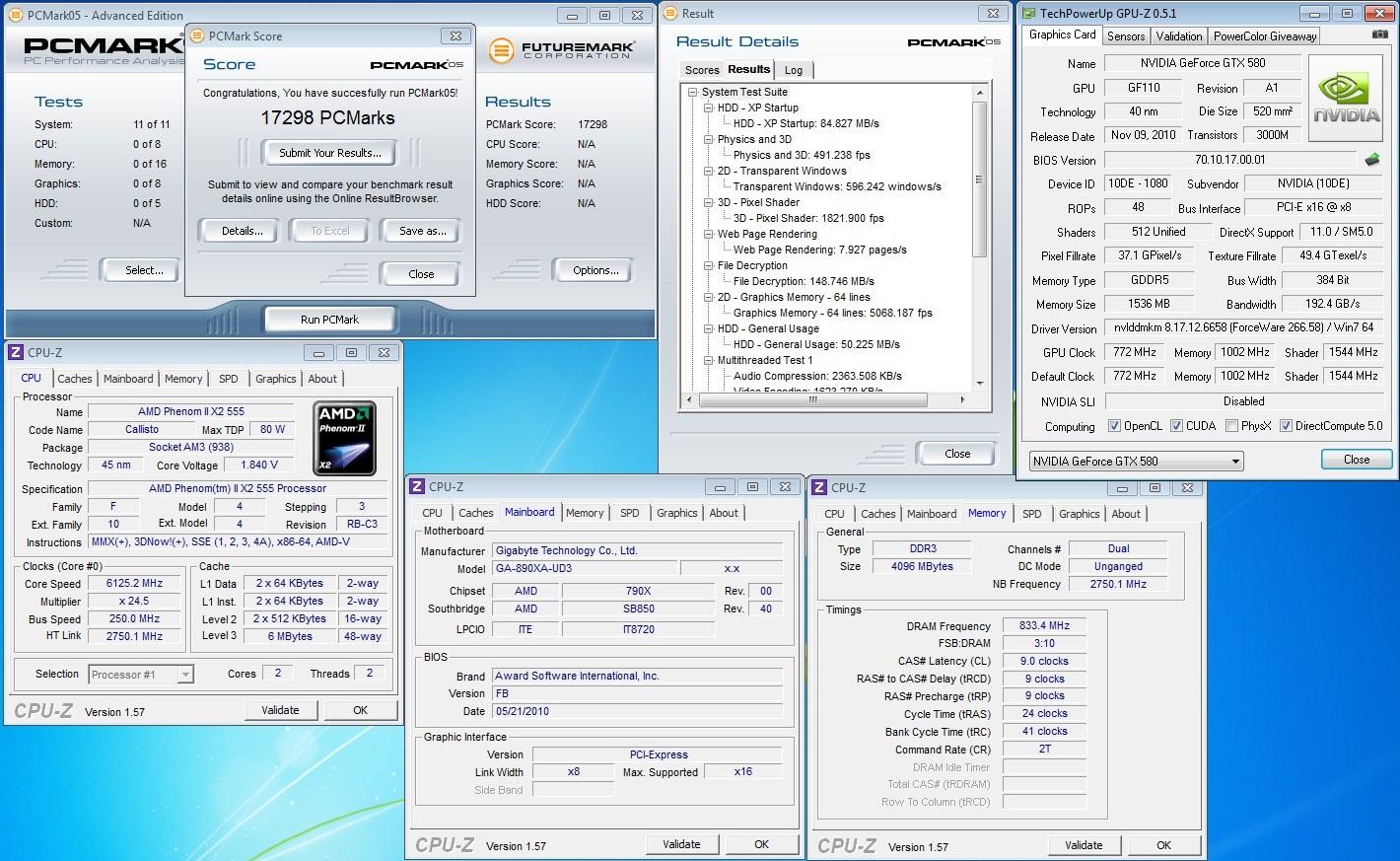The height and width of the screenshot is (861, 1400).
Task: Collapse the 3D - Pixel Shader node
Action: click(709, 202)
